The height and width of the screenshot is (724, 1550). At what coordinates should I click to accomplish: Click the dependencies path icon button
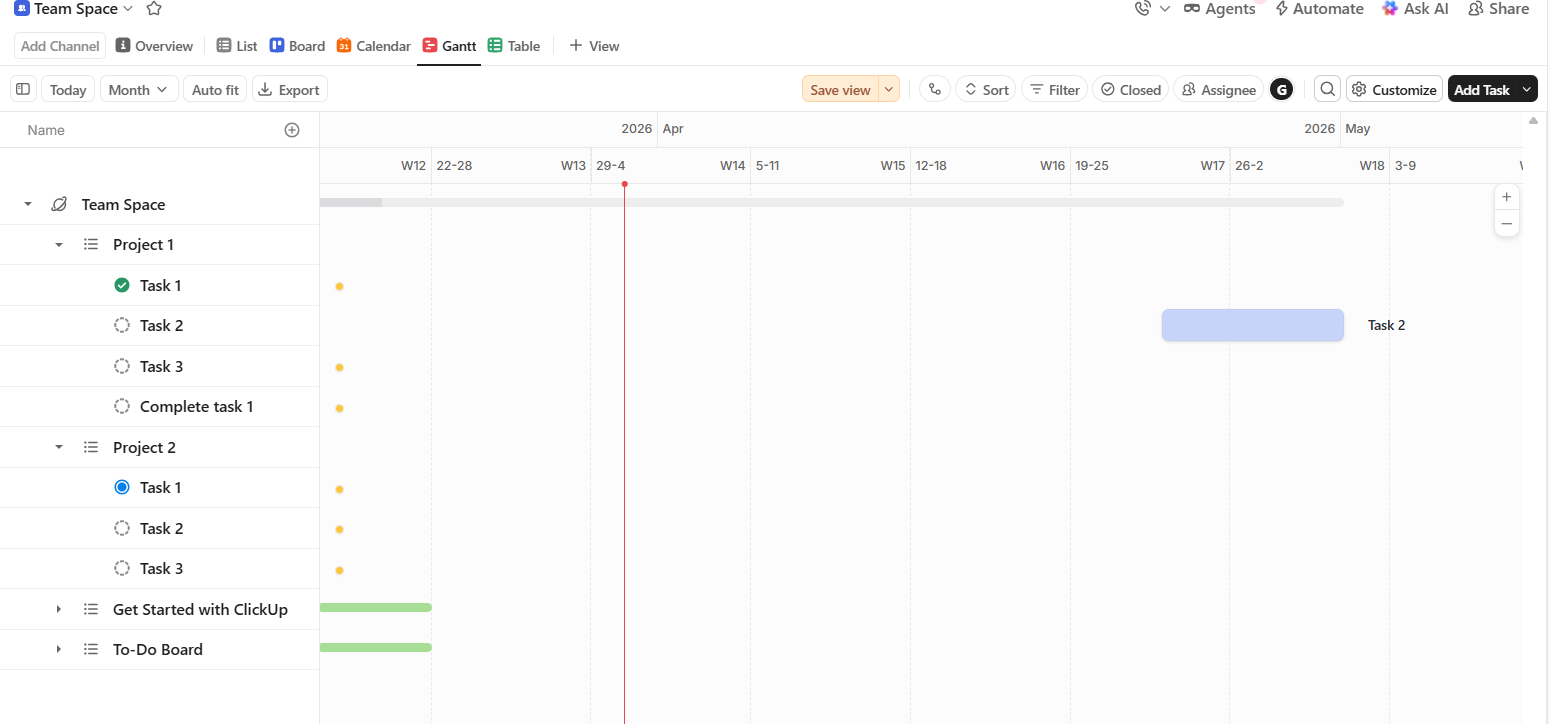point(935,89)
